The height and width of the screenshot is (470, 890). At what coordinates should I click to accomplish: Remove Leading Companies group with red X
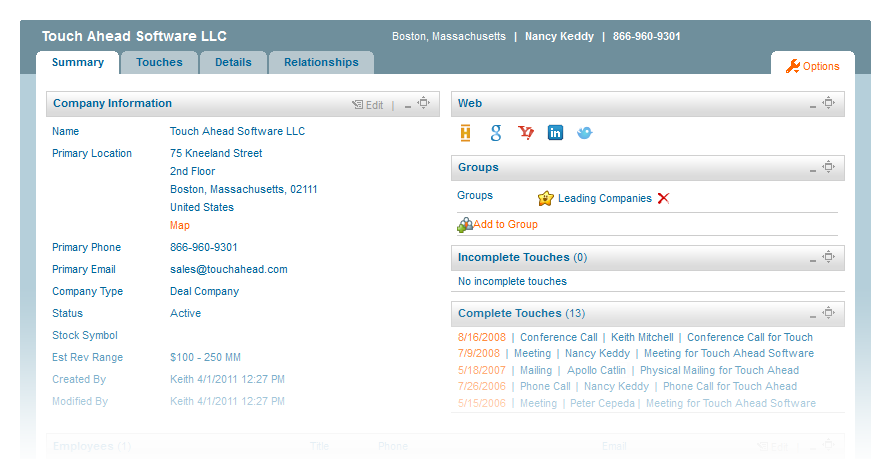click(x=663, y=198)
